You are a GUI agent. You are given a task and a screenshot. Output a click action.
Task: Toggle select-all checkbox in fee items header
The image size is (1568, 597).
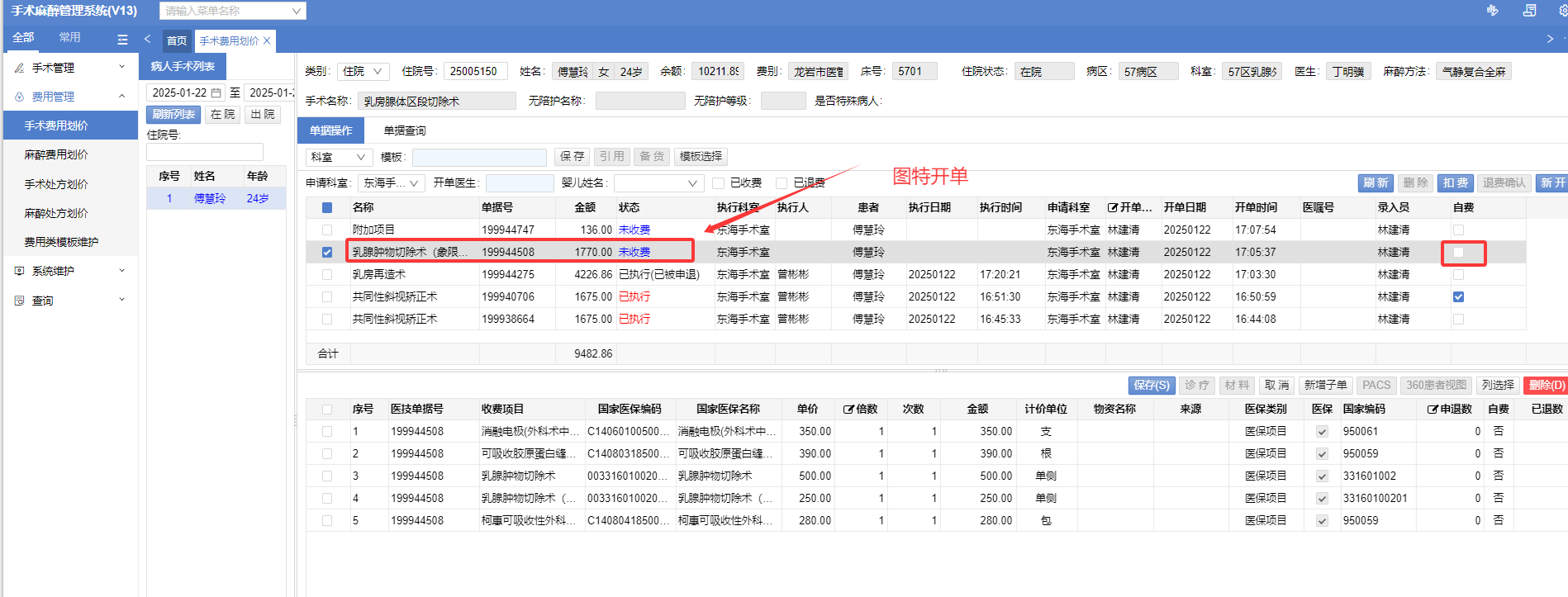[327, 409]
